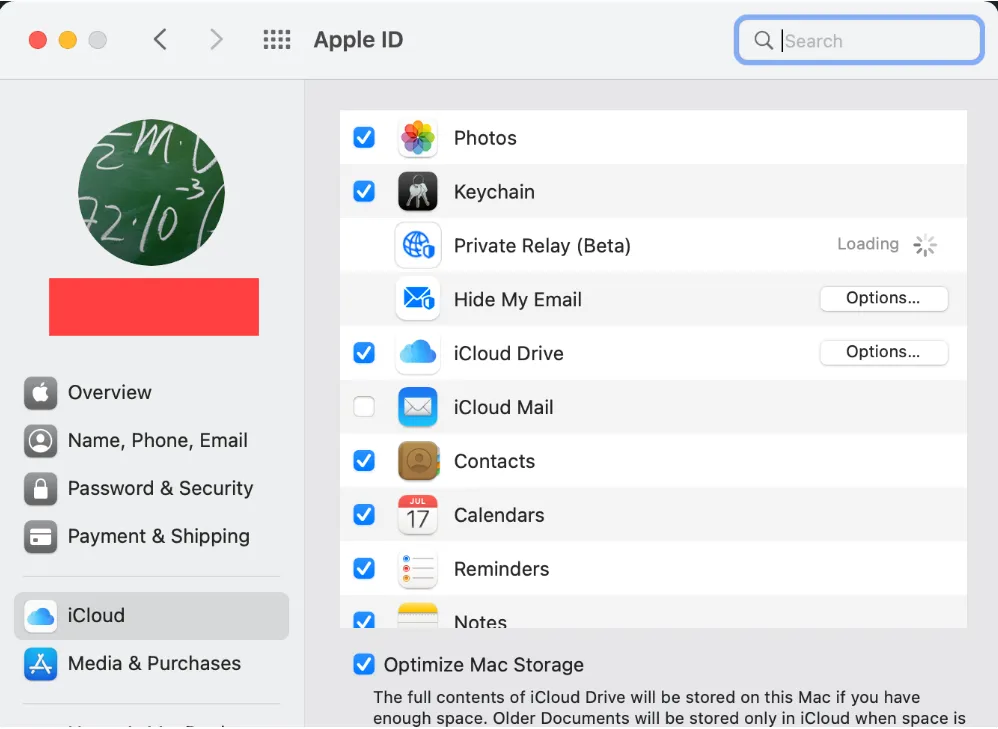The image size is (998, 729).
Task: Click the 'Private Relay (Beta)' label
Action: tap(542, 246)
